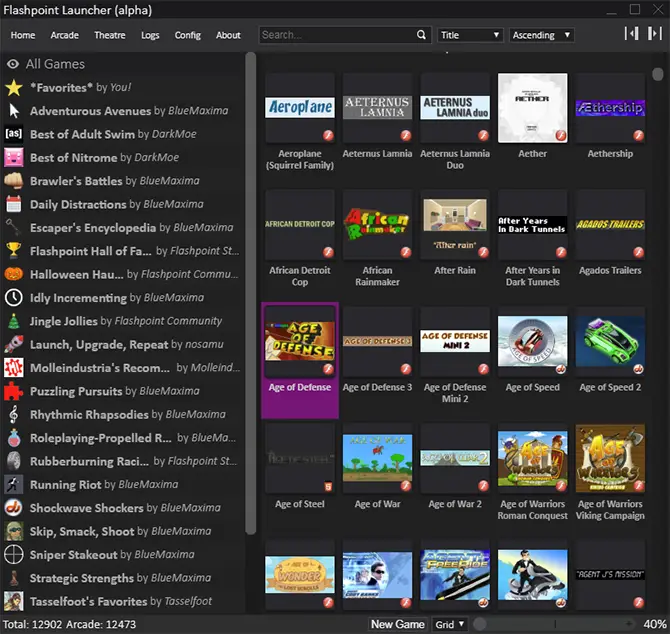Open the Title sort-by dropdown
The image size is (670, 634).
pos(470,35)
